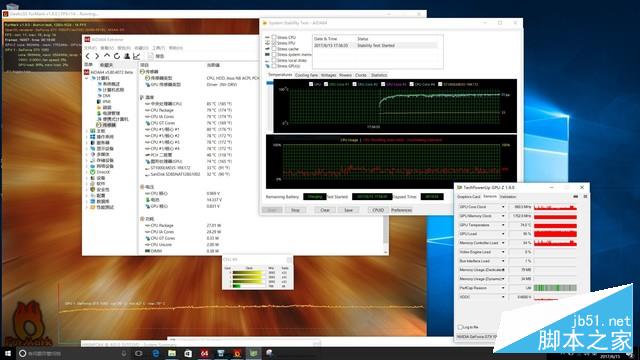Open Validation tab in GPU-Z

pos(508,197)
